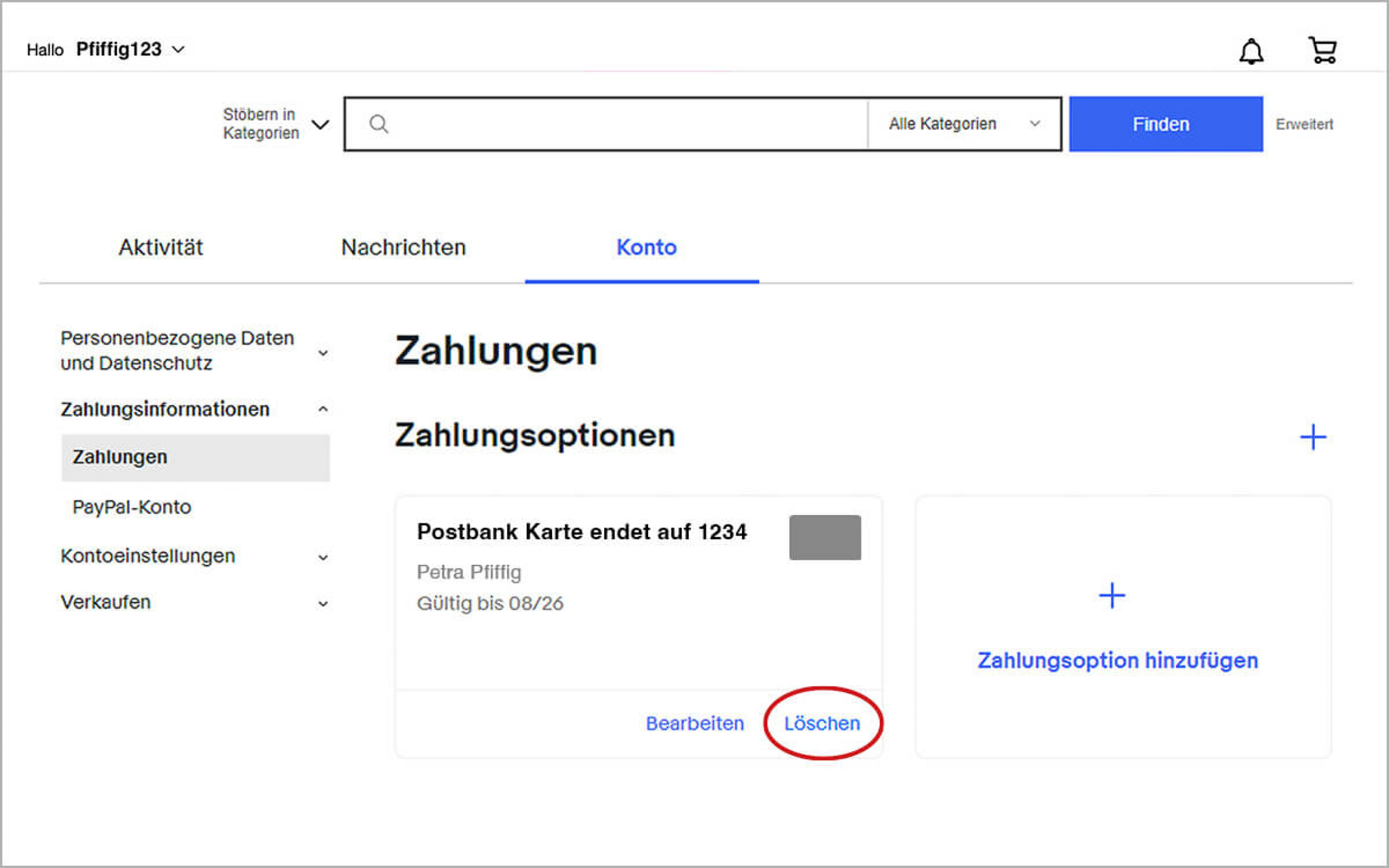1389x868 pixels.
Task: Click the magnifier icon in search box
Action: [x=379, y=124]
